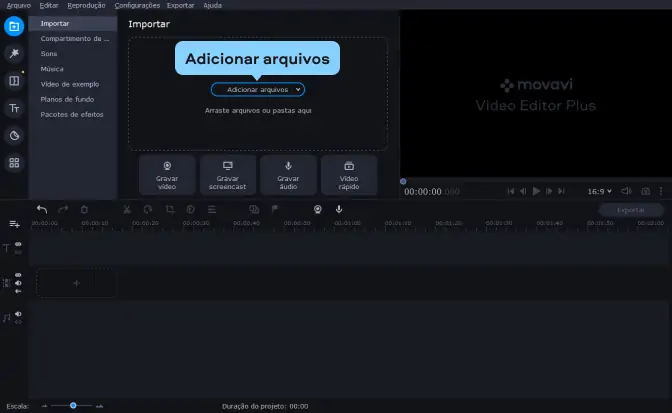Select Pacotes de efeitos category

[73, 114]
